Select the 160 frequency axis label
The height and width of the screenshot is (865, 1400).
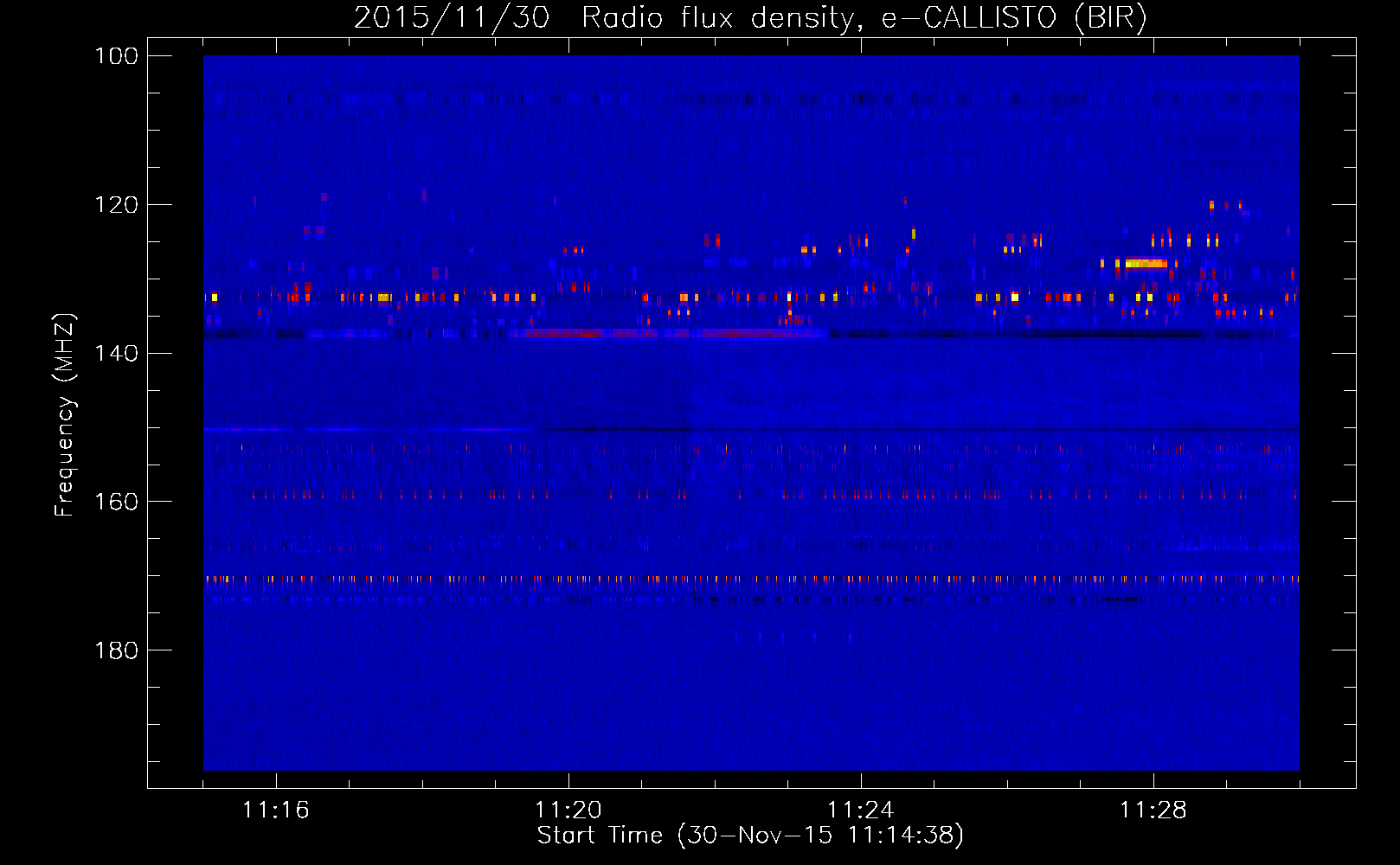[117, 502]
